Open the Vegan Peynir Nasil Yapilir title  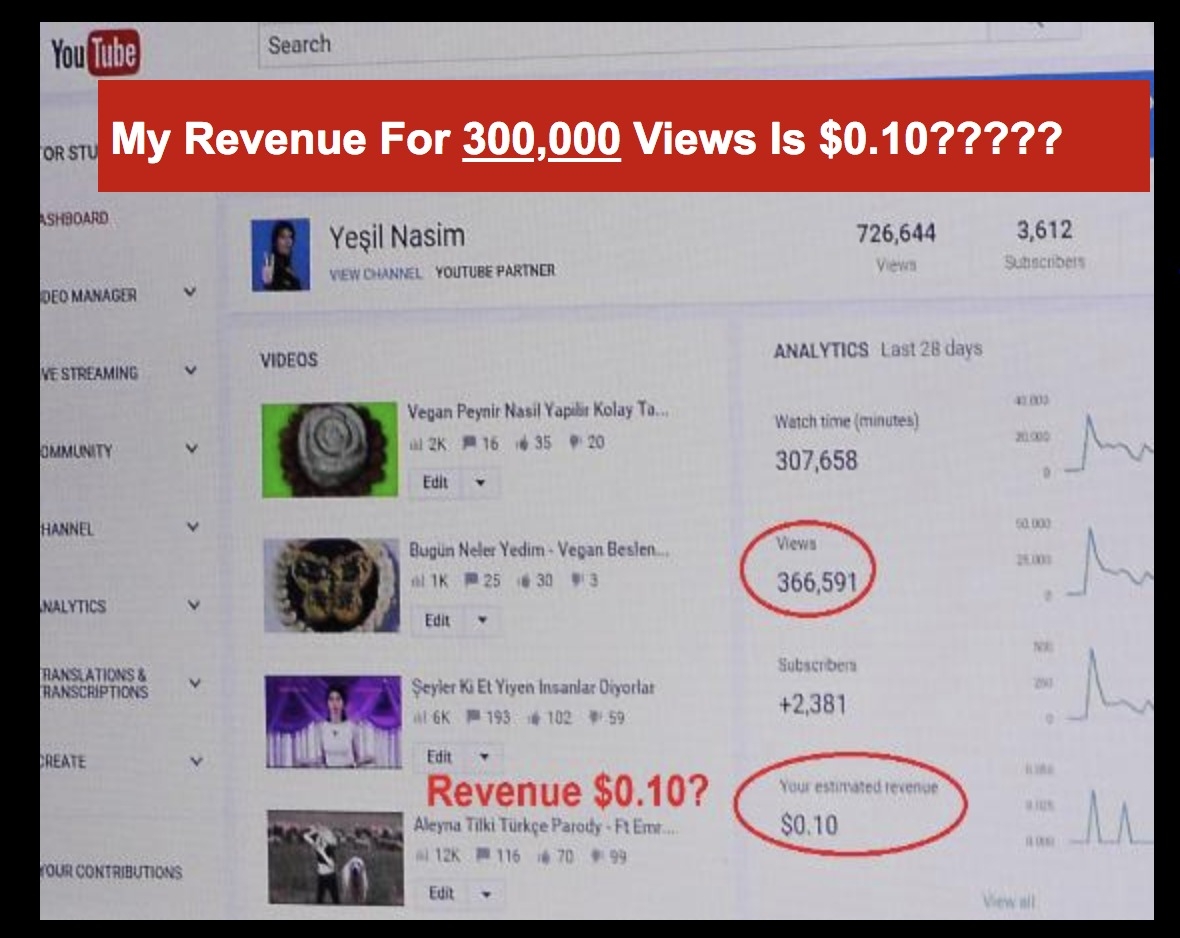click(x=537, y=411)
